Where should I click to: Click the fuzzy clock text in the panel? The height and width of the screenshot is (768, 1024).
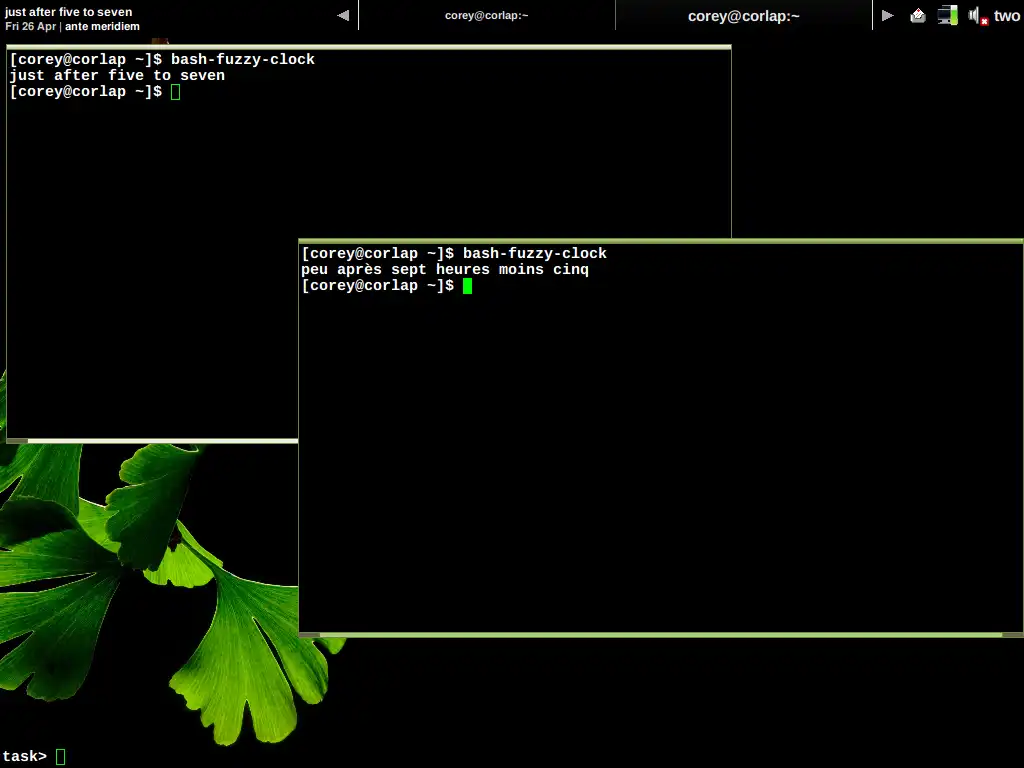[x=69, y=12]
